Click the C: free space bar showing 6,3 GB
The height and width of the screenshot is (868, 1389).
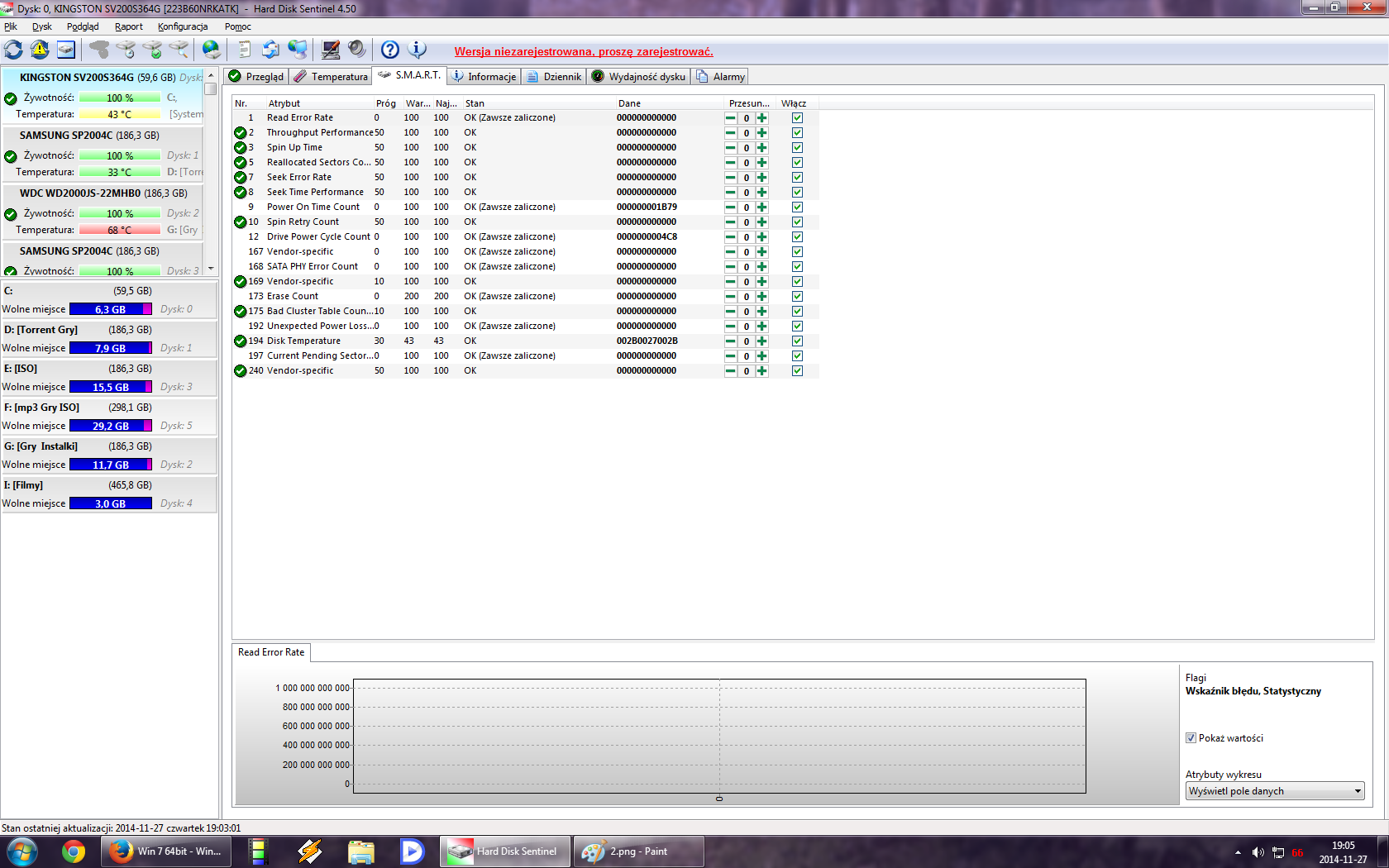point(111,309)
